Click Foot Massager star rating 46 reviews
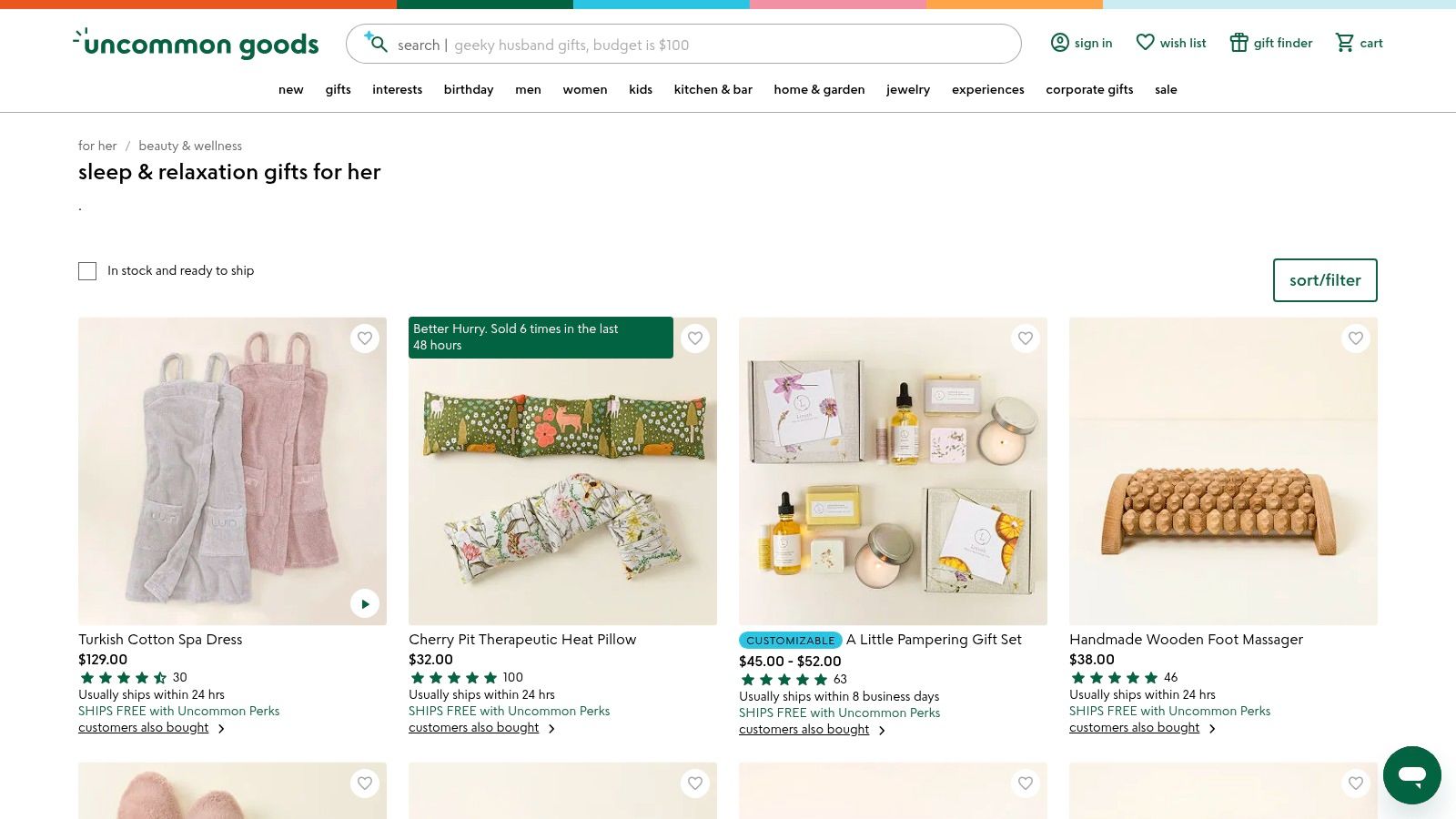The height and width of the screenshot is (819, 1456). 1124,678
